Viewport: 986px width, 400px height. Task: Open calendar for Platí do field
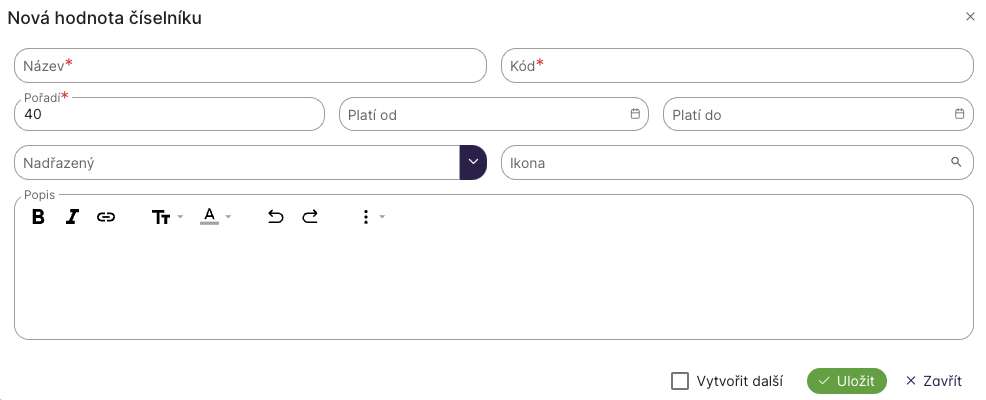[959, 114]
